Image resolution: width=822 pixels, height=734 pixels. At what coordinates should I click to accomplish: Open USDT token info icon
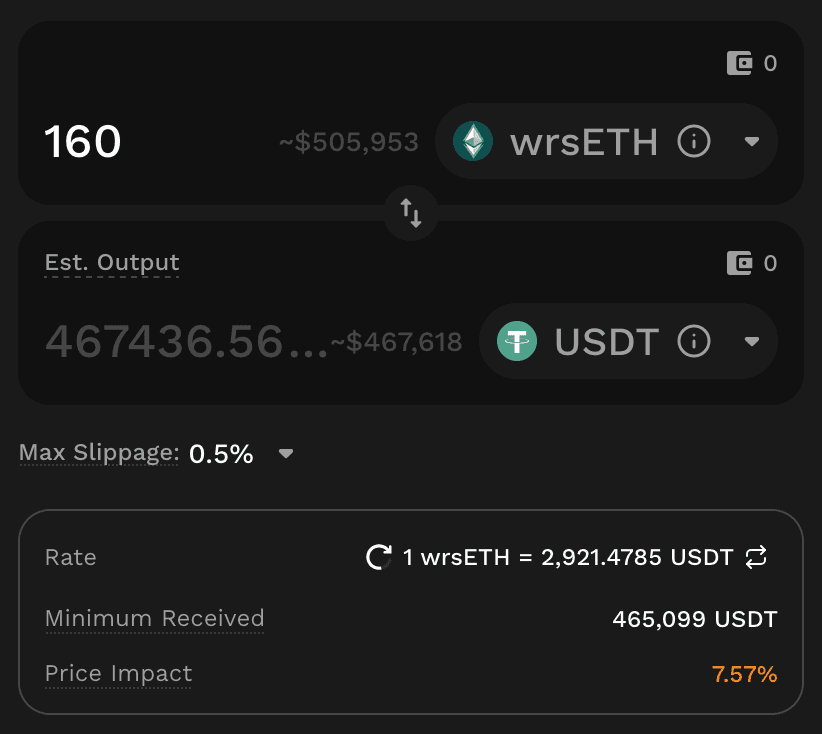694,342
